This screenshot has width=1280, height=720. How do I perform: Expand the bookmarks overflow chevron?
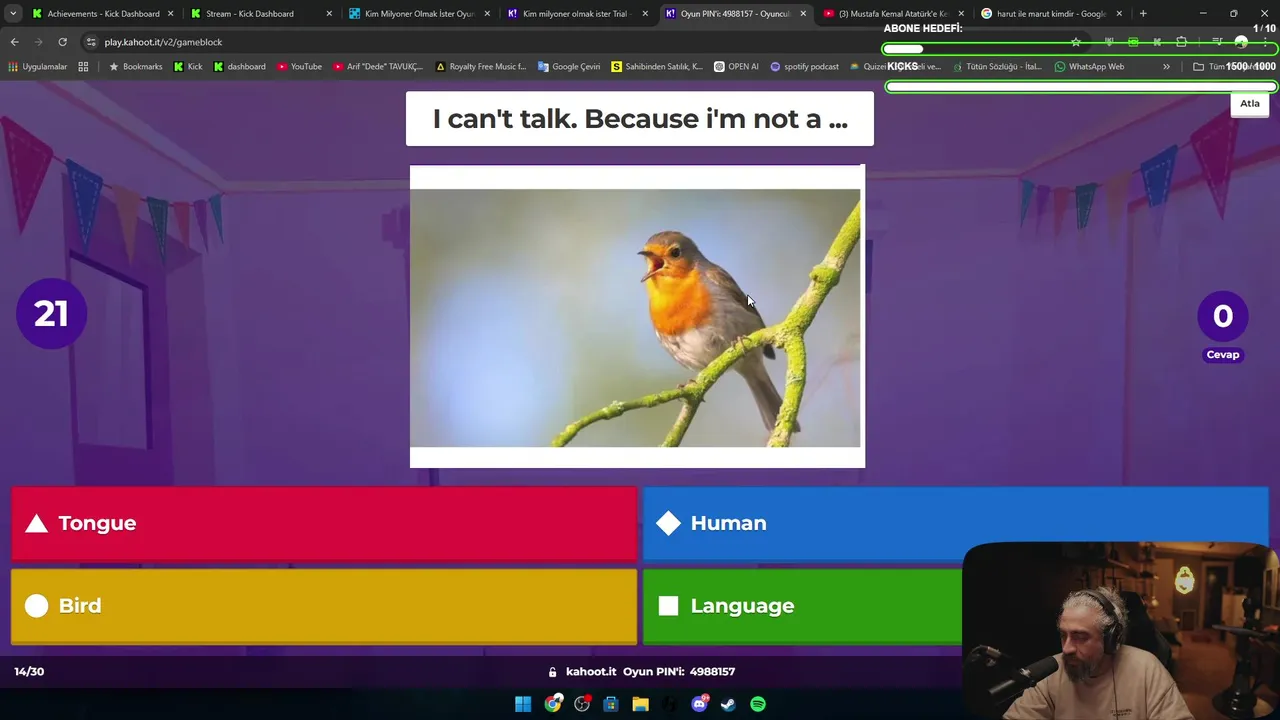[1166, 67]
